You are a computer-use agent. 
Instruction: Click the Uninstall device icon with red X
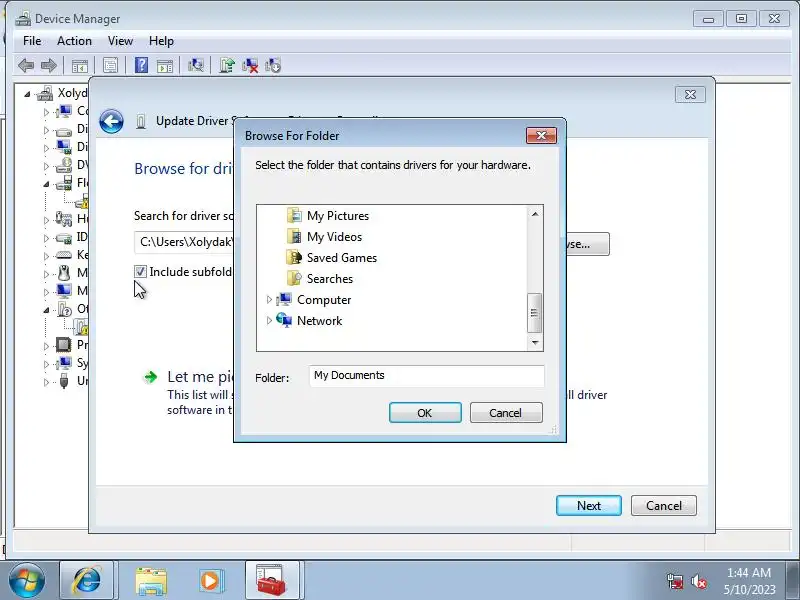click(250, 65)
